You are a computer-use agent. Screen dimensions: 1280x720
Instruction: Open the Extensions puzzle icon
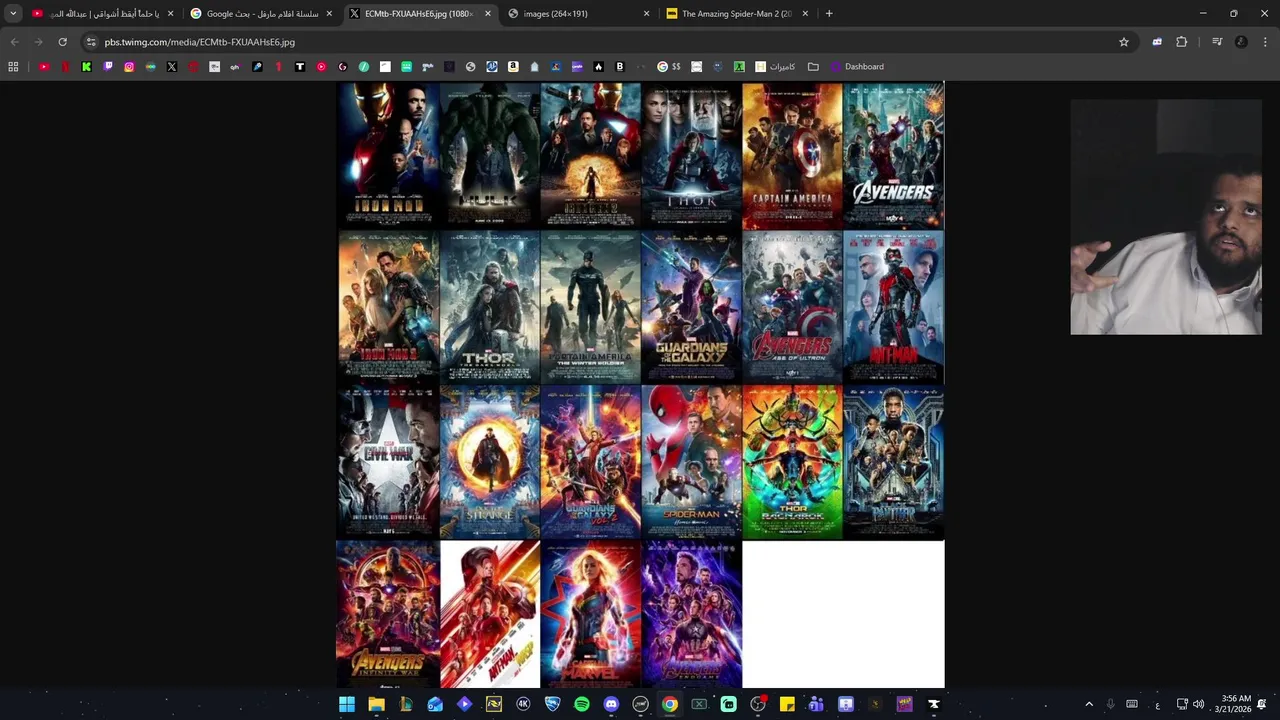(1181, 42)
